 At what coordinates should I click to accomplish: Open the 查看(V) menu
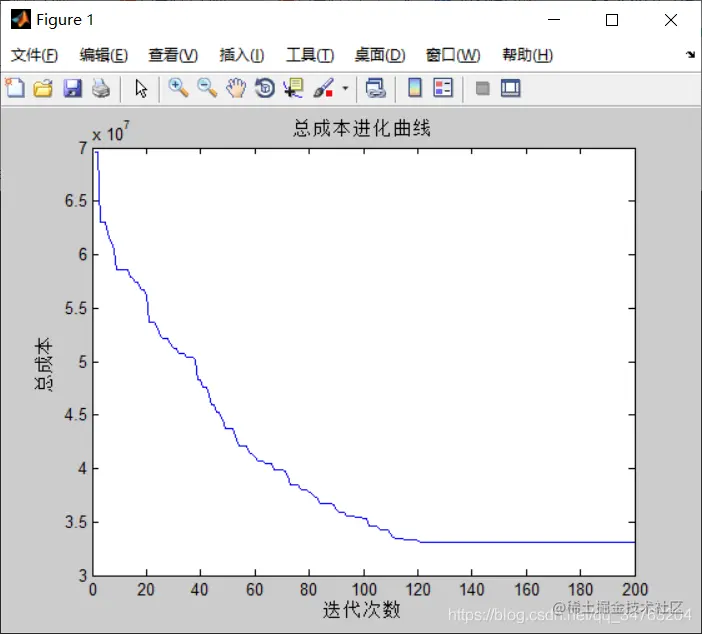pos(173,55)
